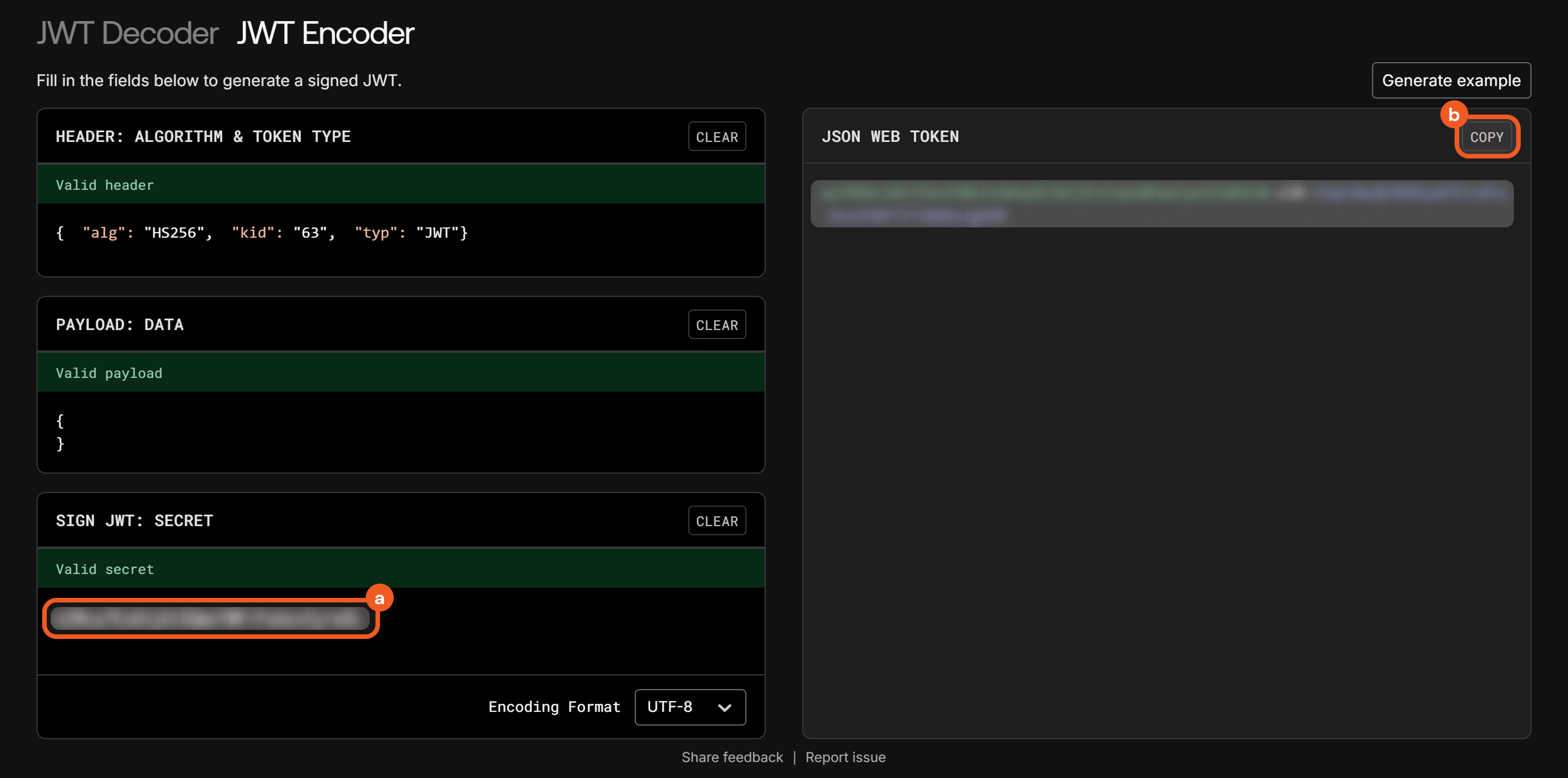1568x778 pixels.
Task: Open the Share feedback link
Action: coord(732,757)
